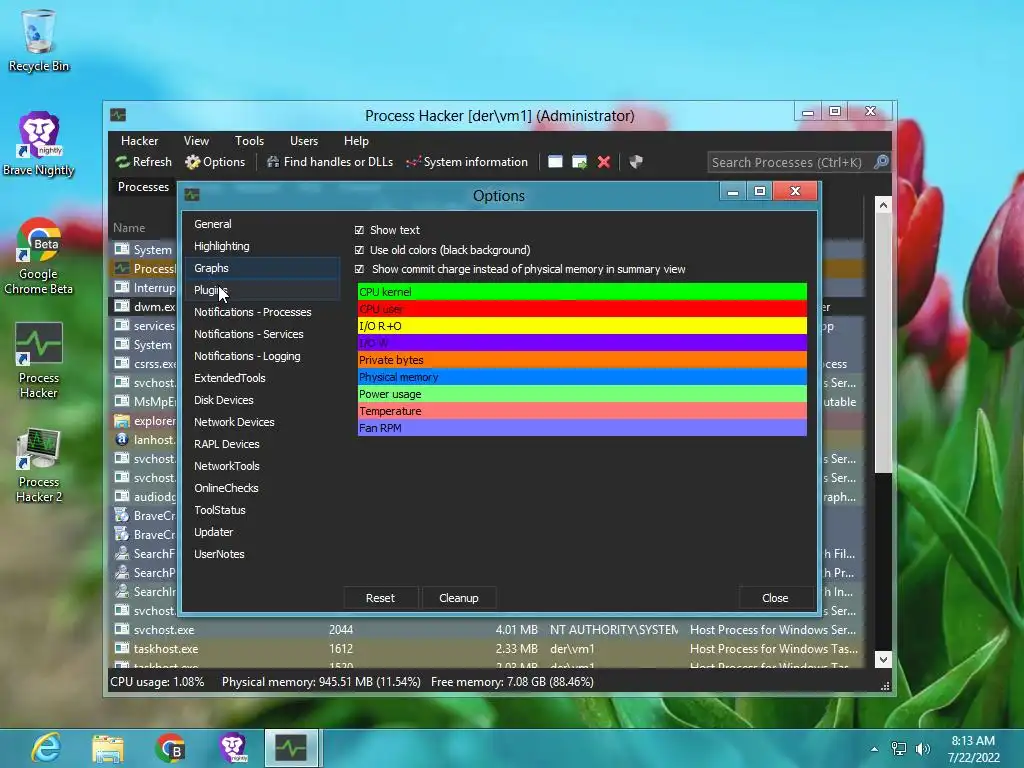
Task: Click the search magnifier icon
Action: pos(881,162)
